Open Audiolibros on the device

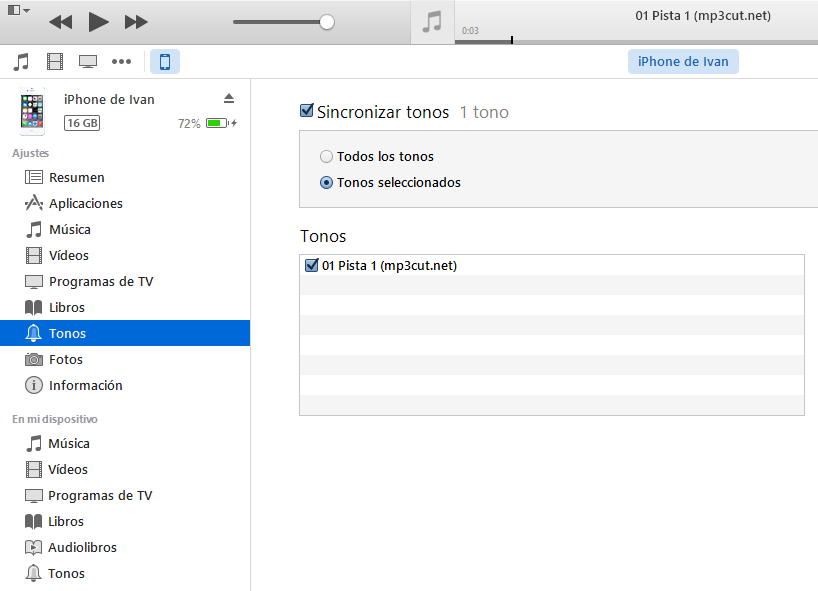coord(125,548)
